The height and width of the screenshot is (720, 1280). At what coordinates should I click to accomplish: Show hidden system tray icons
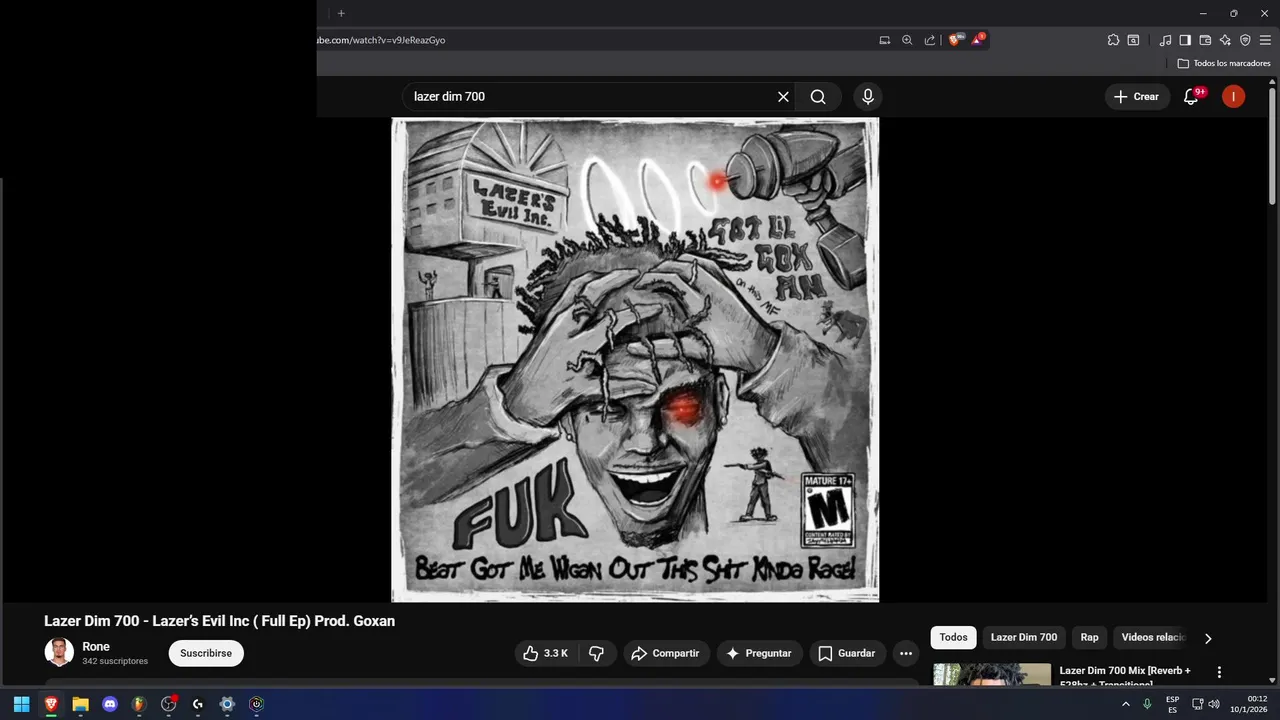[1126, 704]
